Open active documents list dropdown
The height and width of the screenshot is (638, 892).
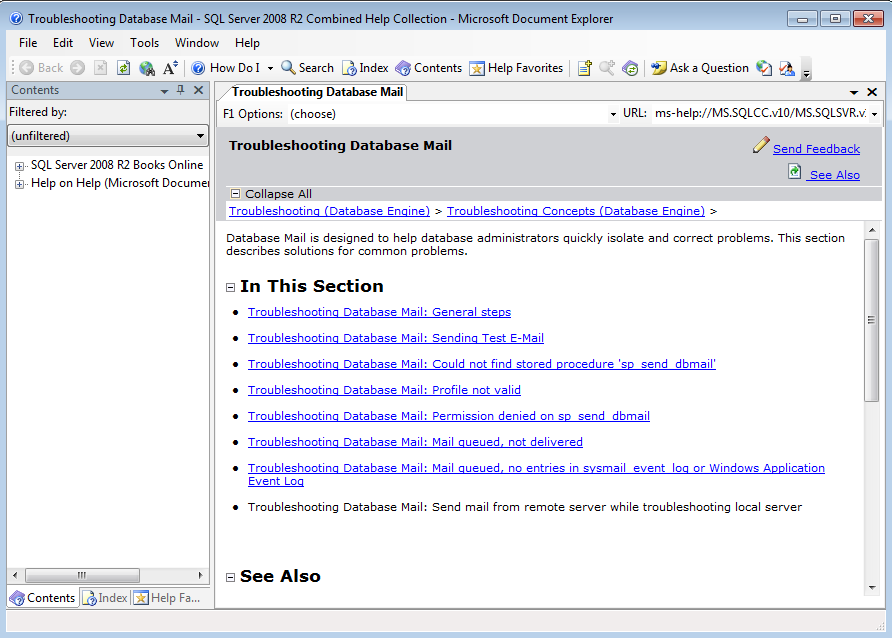click(854, 92)
